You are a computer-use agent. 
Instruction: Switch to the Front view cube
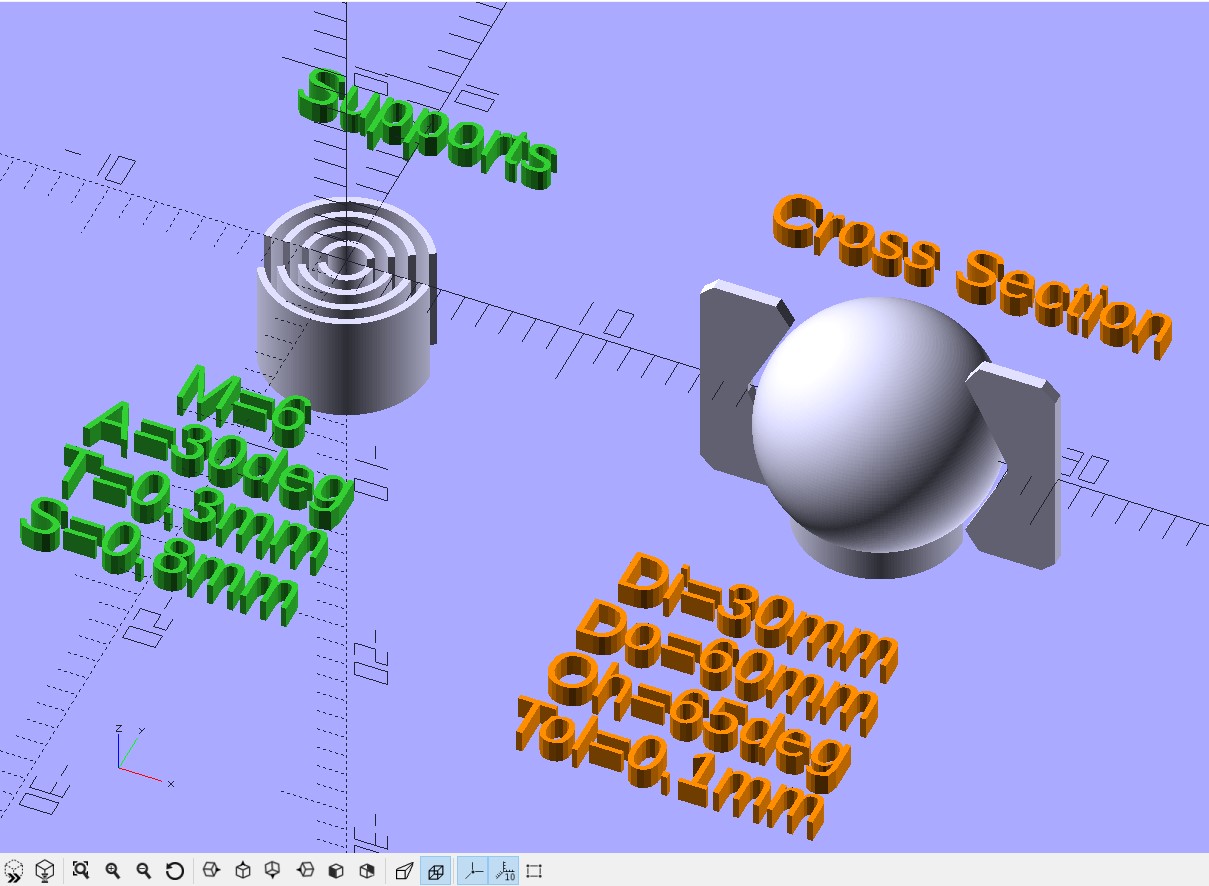pyautogui.click(x=336, y=871)
